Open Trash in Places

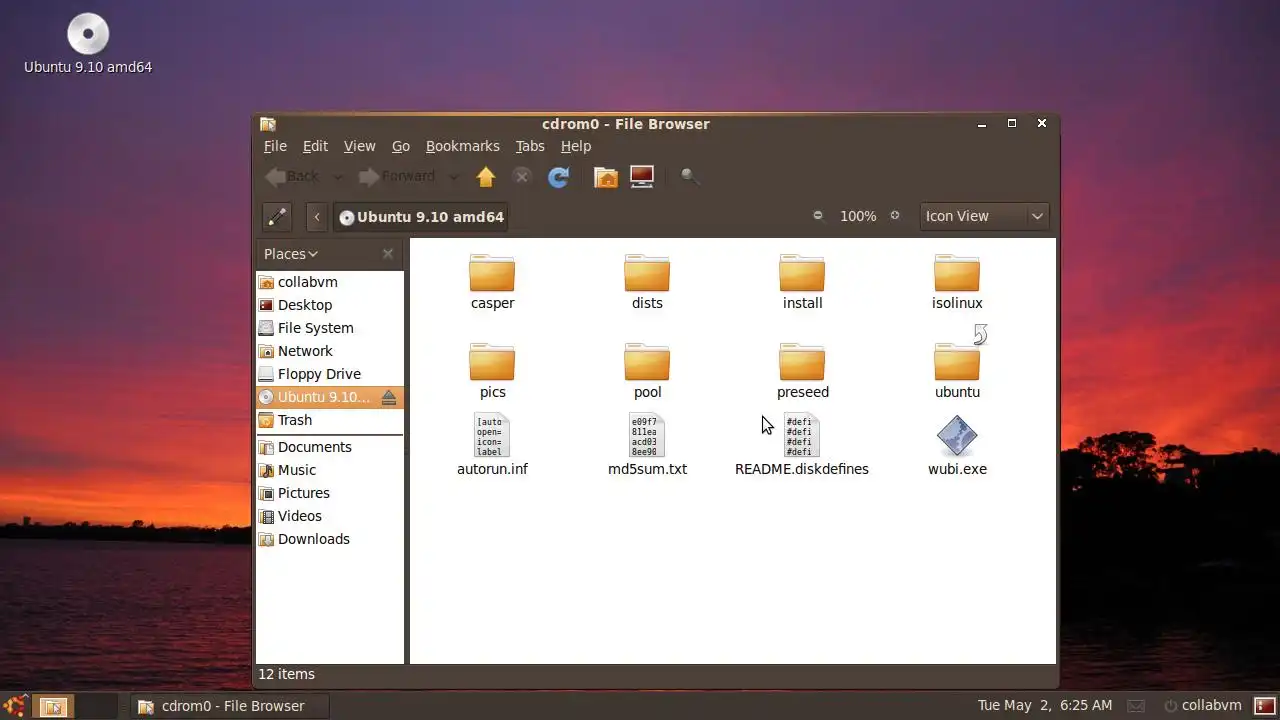pos(330,420)
